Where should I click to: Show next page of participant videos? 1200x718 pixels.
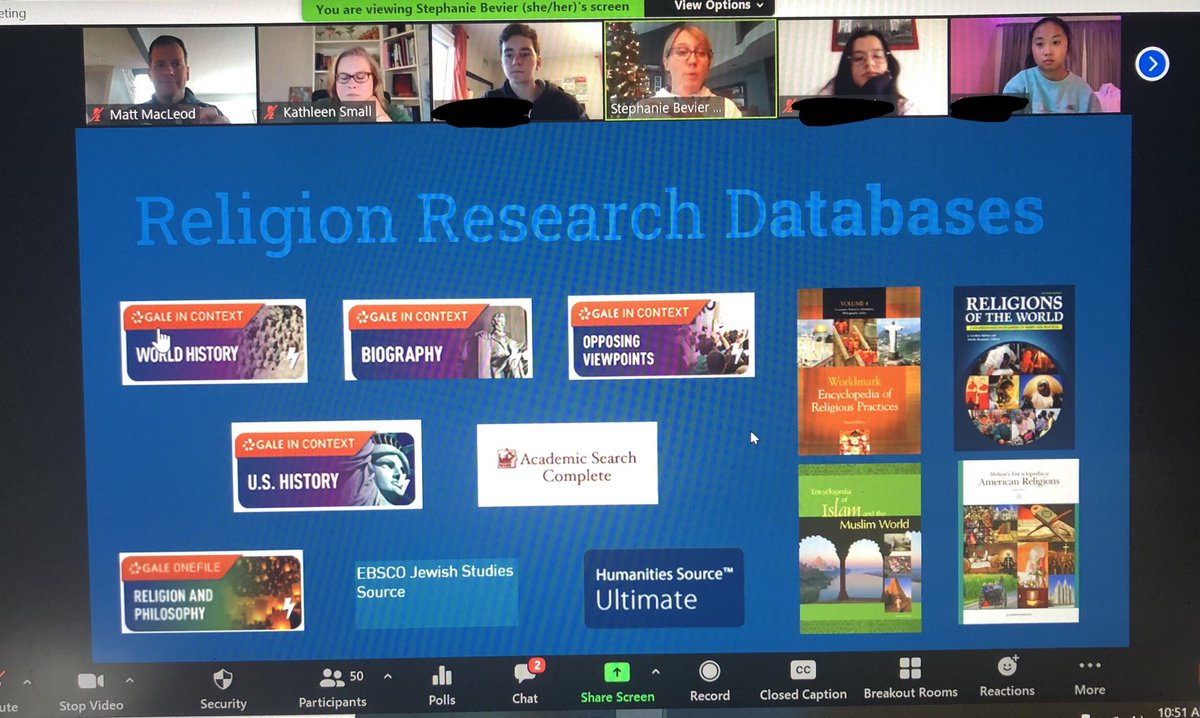[x=1152, y=65]
